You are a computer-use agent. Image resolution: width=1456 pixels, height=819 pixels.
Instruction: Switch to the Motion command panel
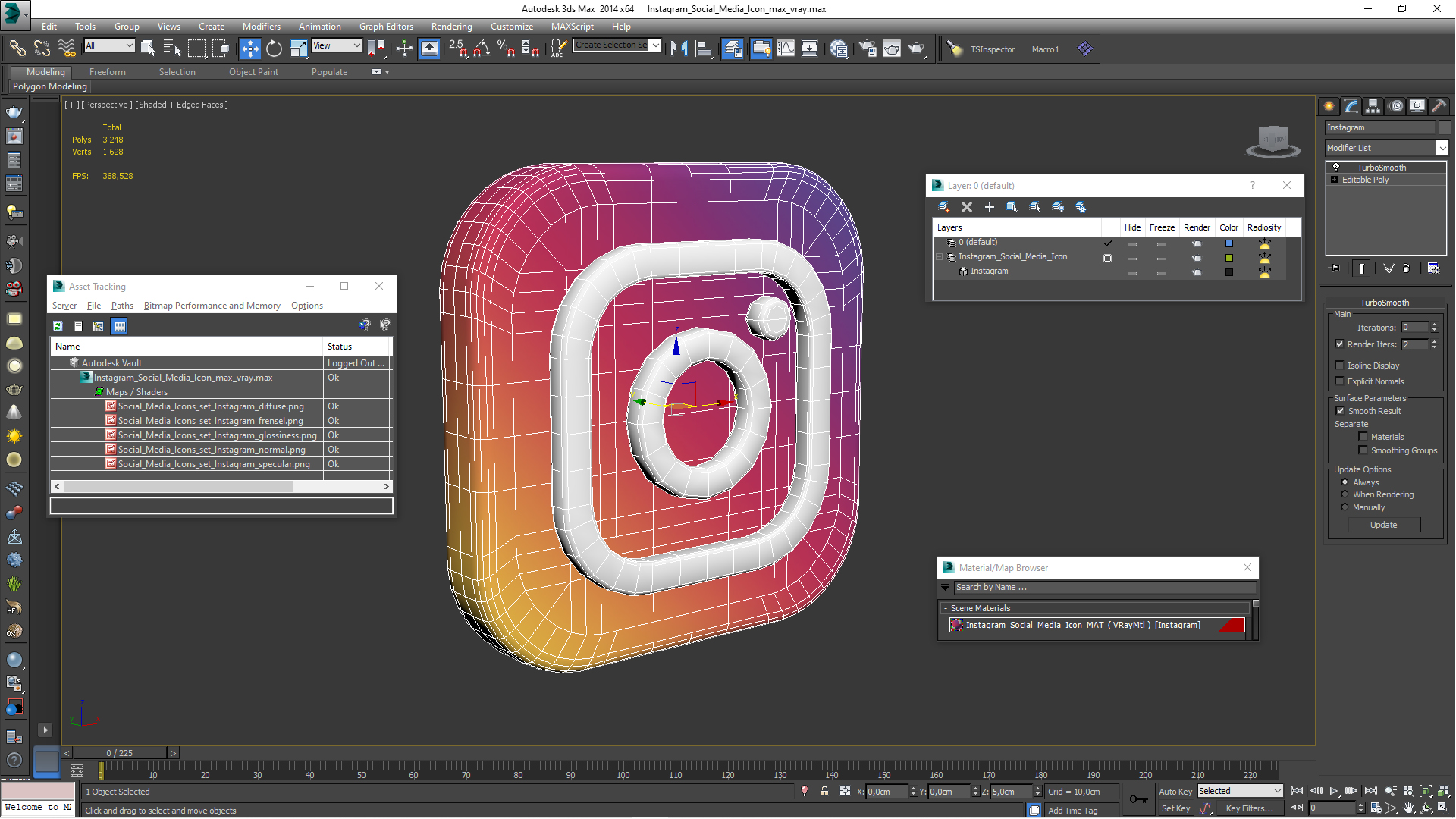(x=1395, y=106)
